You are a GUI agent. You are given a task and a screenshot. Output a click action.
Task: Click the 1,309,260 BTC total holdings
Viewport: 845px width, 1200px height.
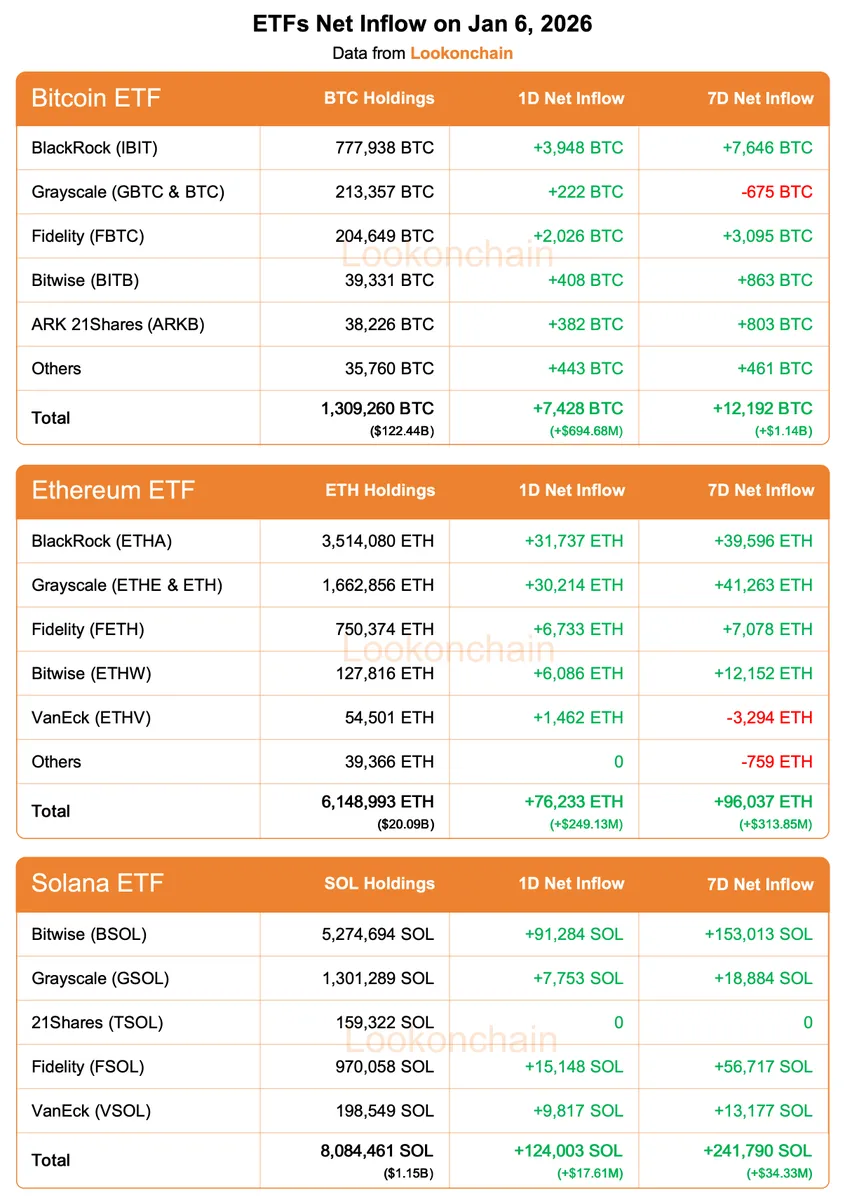pyautogui.click(x=378, y=409)
